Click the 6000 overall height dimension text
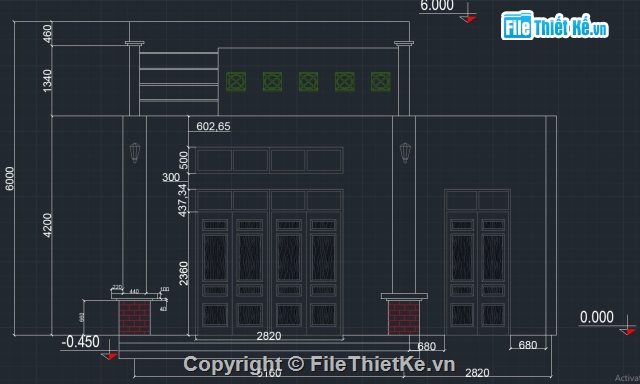This screenshot has width=640, height=384. 9,178
